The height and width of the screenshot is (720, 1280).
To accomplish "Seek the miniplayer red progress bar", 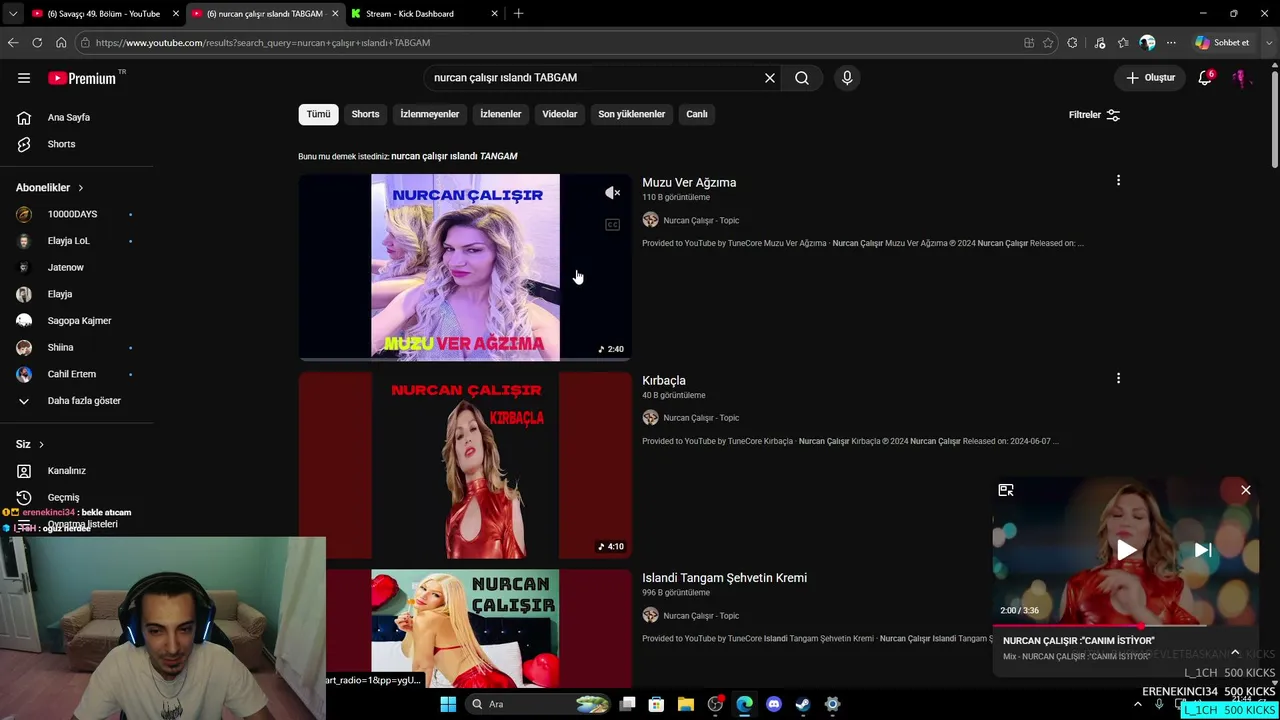I will point(1125,626).
